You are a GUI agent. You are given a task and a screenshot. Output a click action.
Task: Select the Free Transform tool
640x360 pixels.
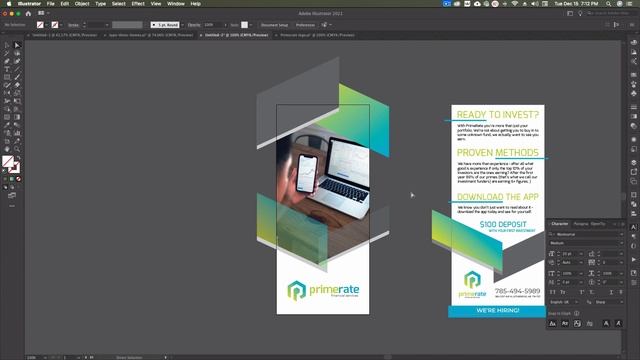(x=17, y=101)
